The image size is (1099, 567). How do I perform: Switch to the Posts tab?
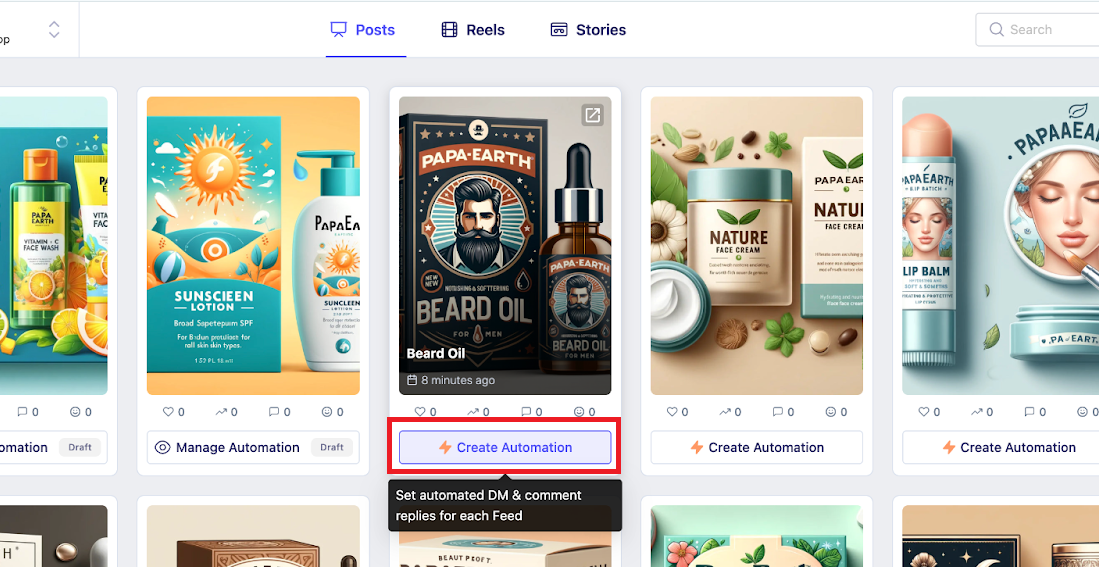(363, 30)
